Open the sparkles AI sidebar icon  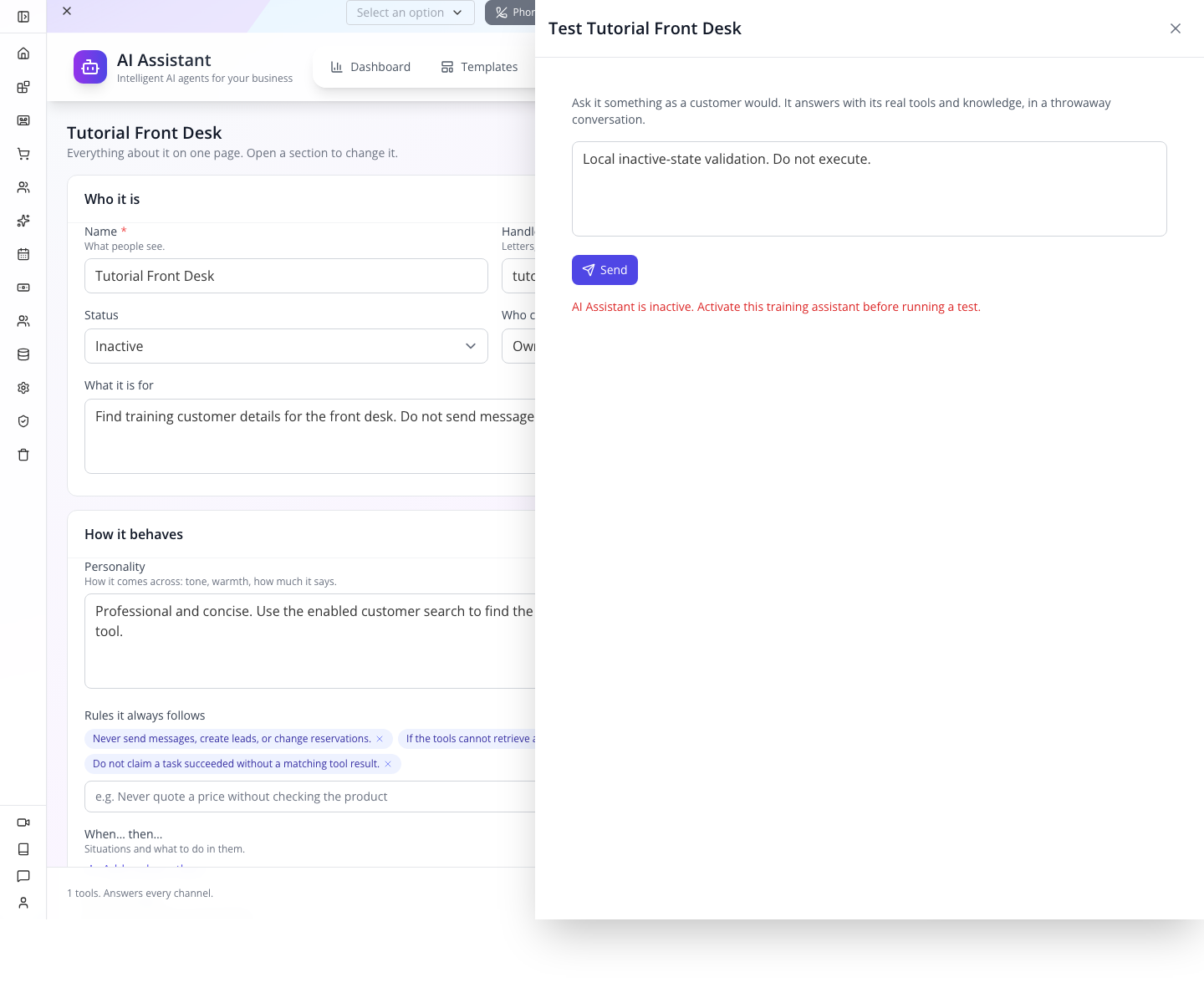(23, 221)
